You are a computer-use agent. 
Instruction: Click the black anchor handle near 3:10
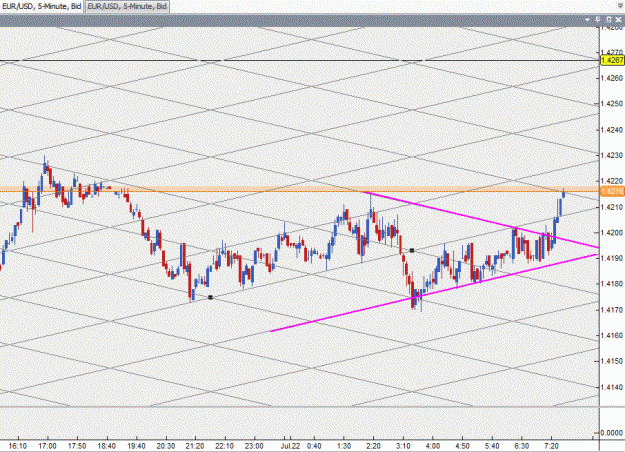pyautogui.click(x=412, y=250)
